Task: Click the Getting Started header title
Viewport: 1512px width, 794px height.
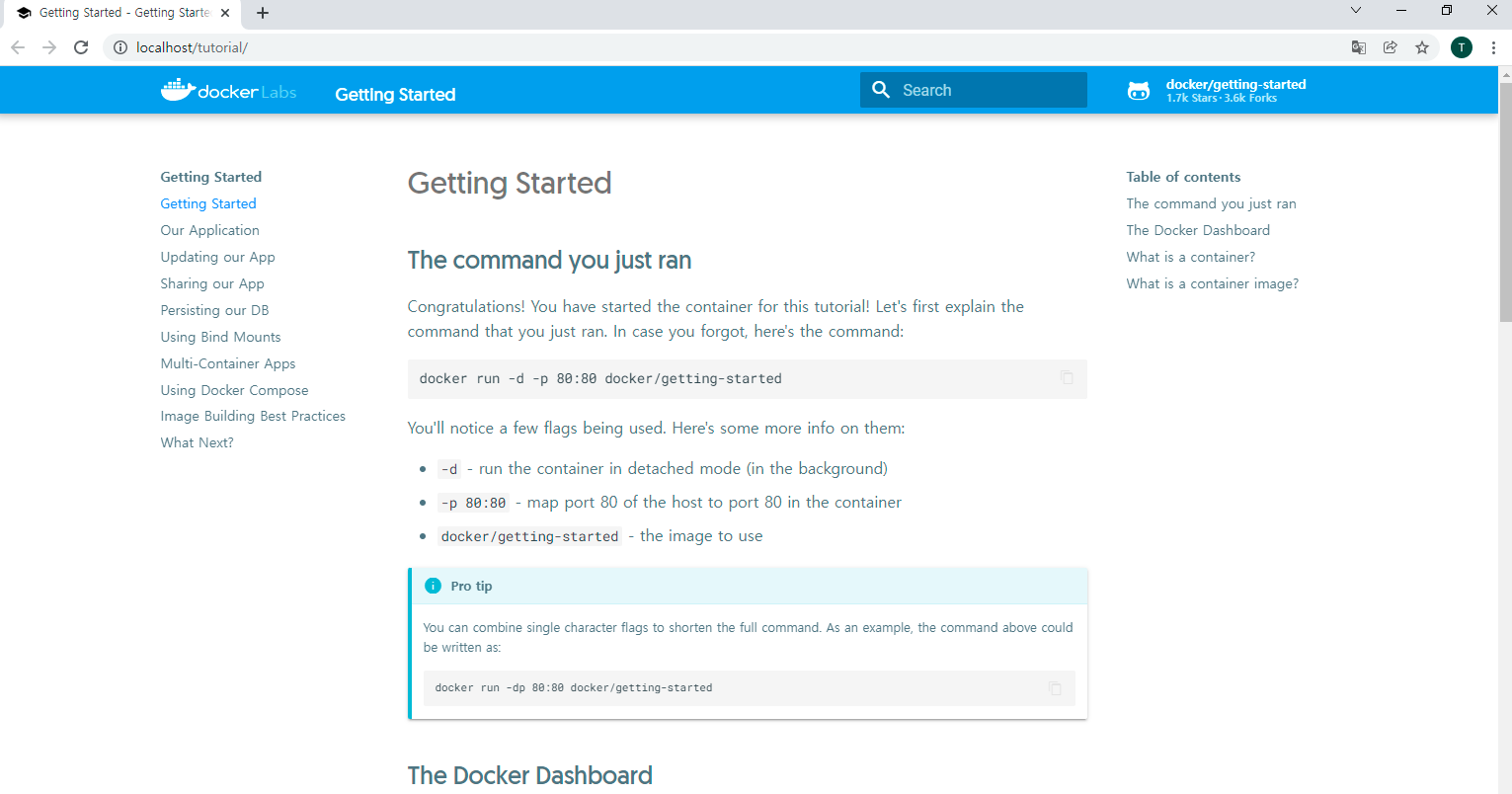Action: click(395, 95)
